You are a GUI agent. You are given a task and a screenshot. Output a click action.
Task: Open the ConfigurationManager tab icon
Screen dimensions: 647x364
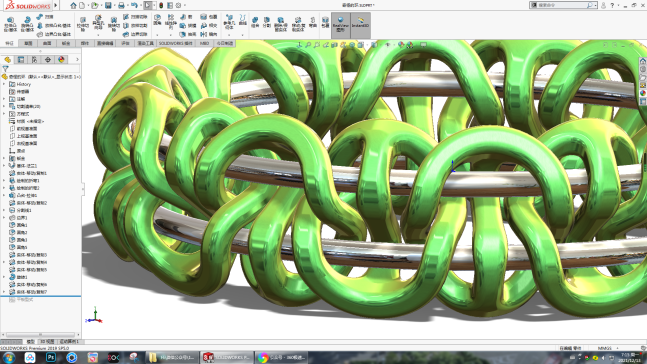(x=34, y=60)
